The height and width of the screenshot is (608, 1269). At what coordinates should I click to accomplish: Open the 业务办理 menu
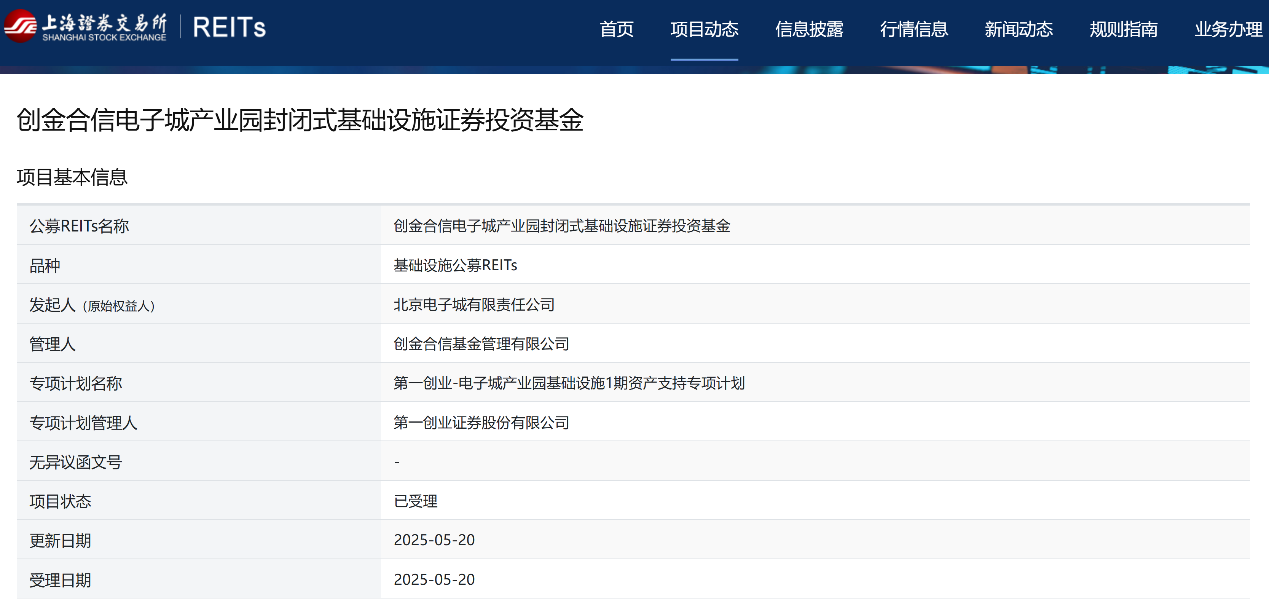(1228, 30)
